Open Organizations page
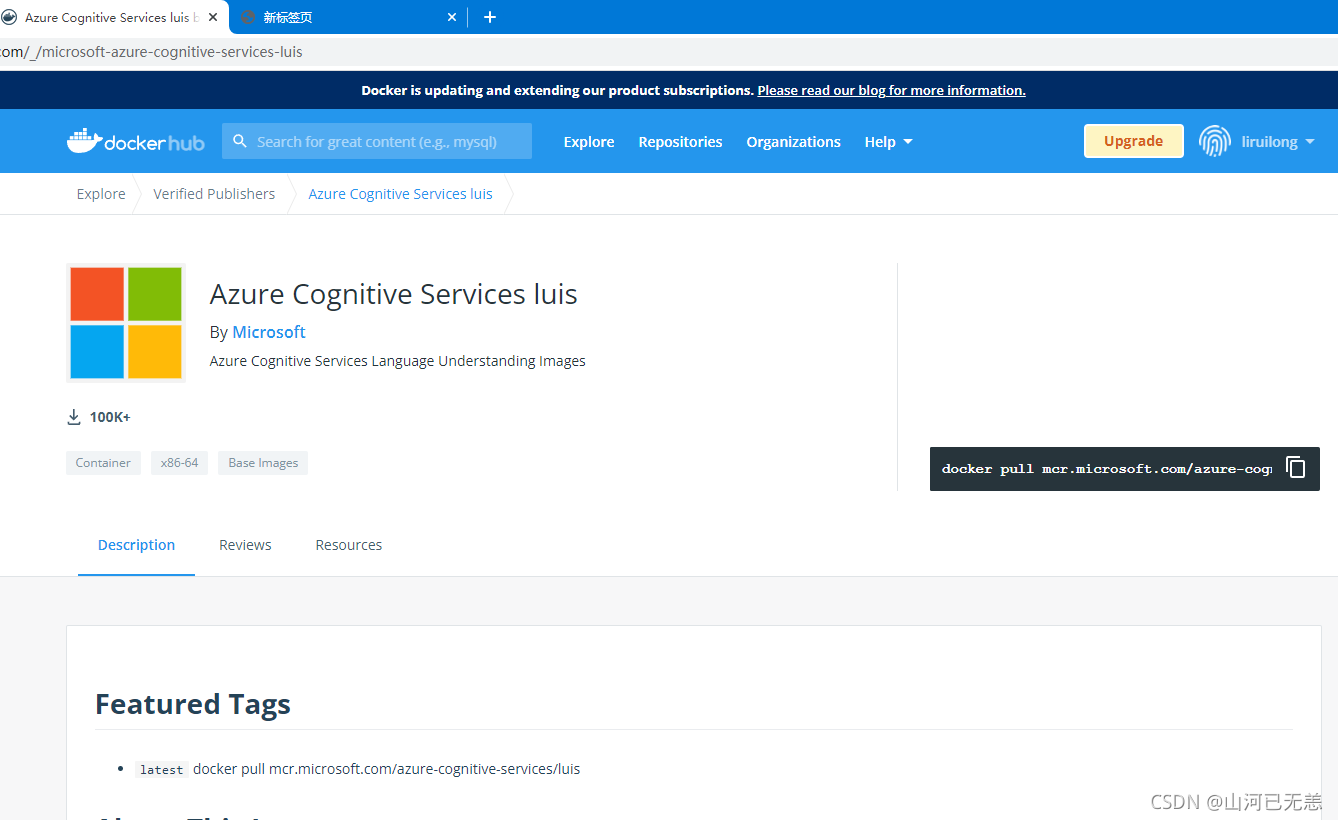Screen dimensions: 1338x820 (x=793, y=142)
